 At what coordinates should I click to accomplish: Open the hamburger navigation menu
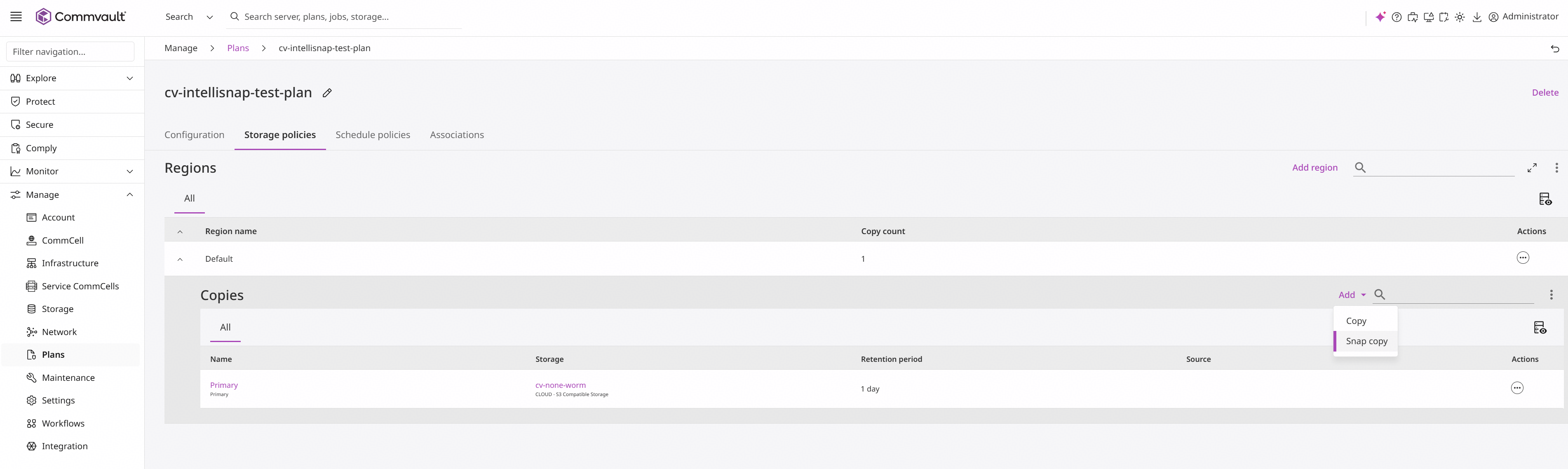click(16, 16)
